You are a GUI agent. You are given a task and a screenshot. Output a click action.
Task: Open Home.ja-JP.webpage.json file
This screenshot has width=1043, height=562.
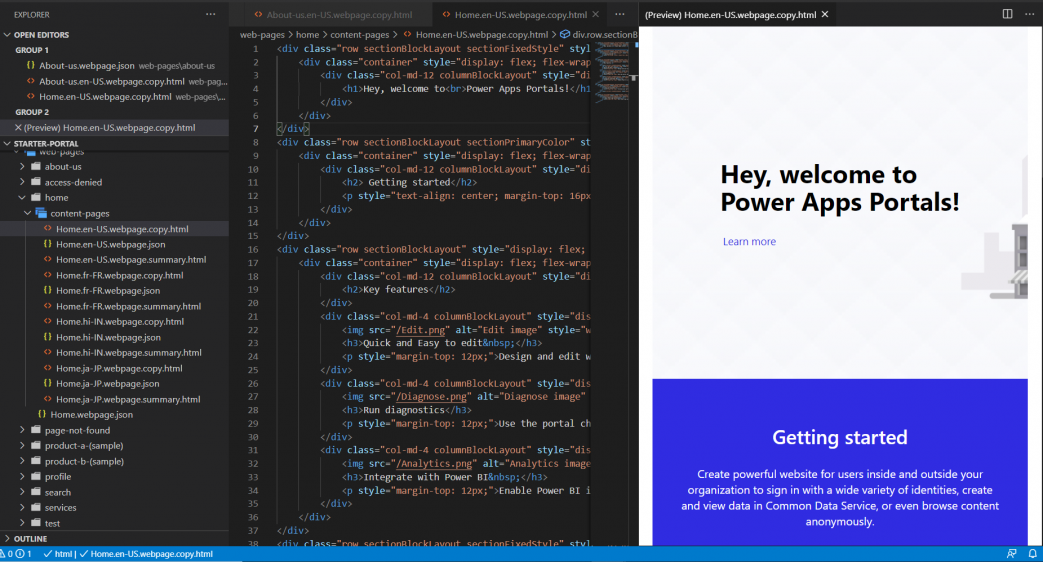[107, 384]
